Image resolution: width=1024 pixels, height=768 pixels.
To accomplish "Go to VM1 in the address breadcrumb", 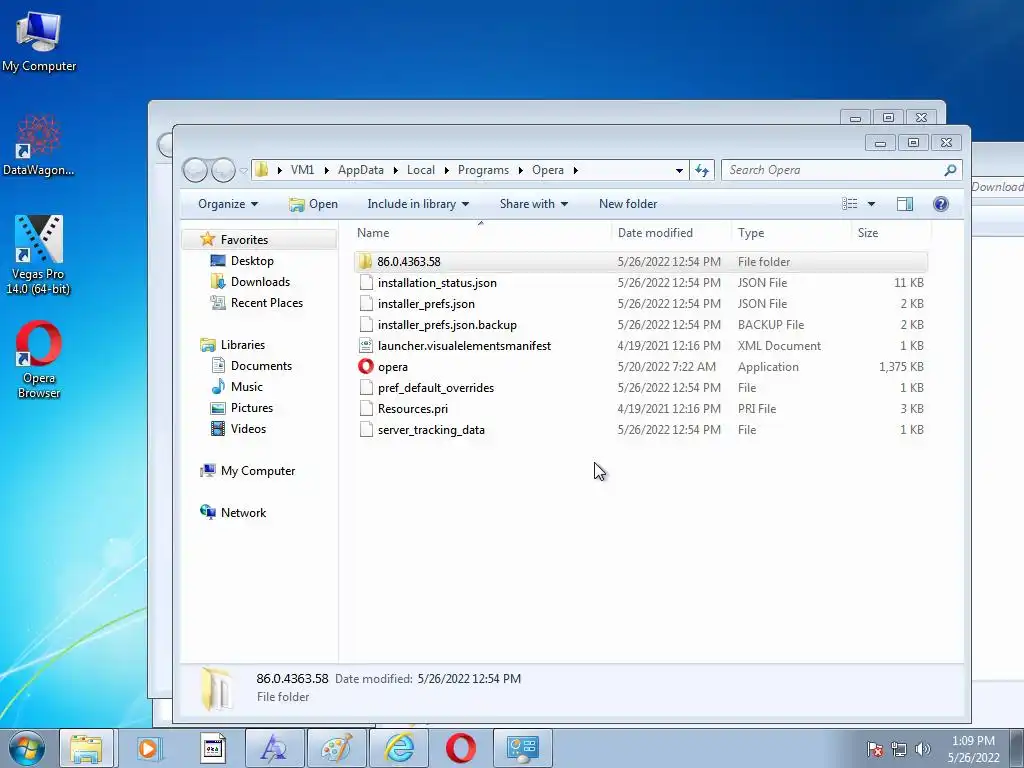I will [302, 170].
